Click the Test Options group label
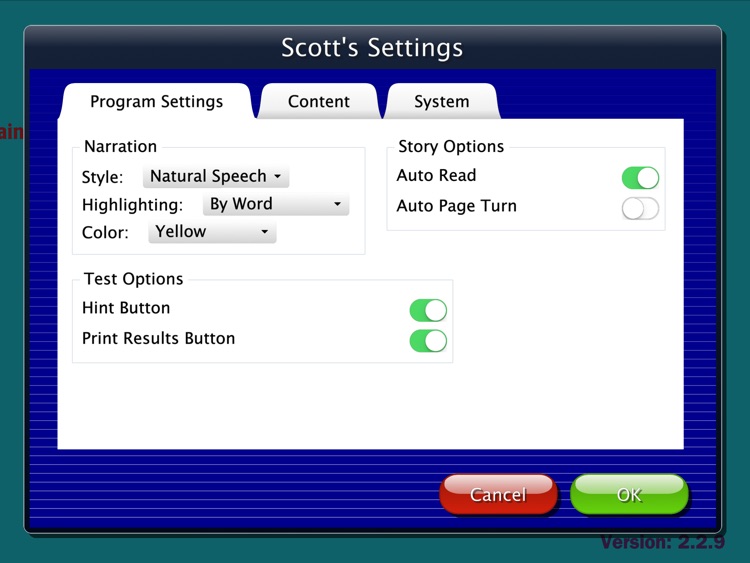 click(x=133, y=279)
